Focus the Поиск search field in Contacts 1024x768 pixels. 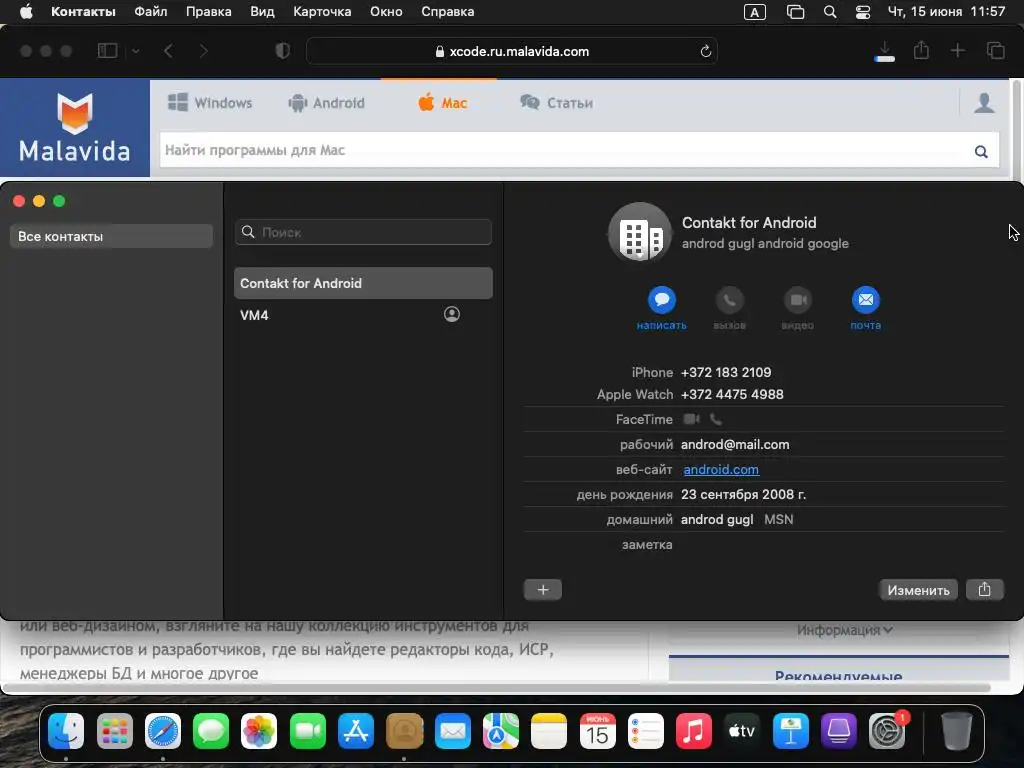pyautogui.click(x=363, y=232)
